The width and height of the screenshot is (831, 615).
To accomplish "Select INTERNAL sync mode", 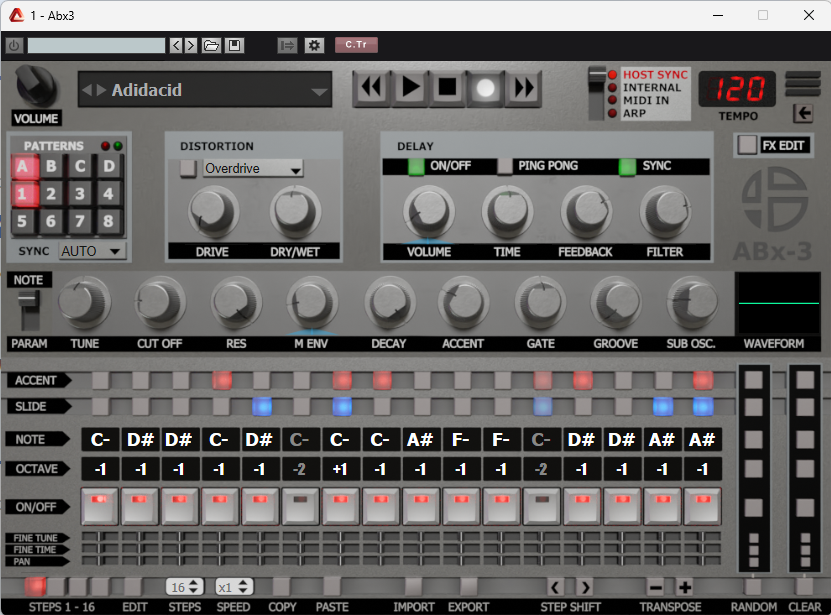I will click(x=652, y=87).
